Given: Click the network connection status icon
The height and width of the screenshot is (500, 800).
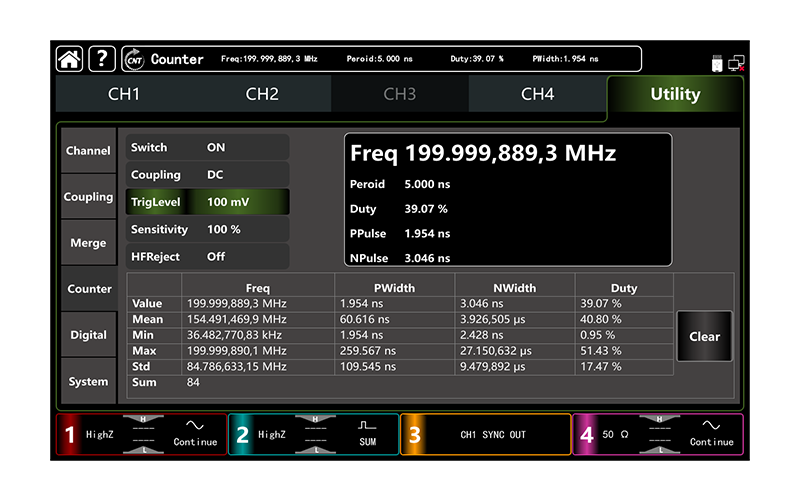Looking at the screenshot, I should coord(736,63).
